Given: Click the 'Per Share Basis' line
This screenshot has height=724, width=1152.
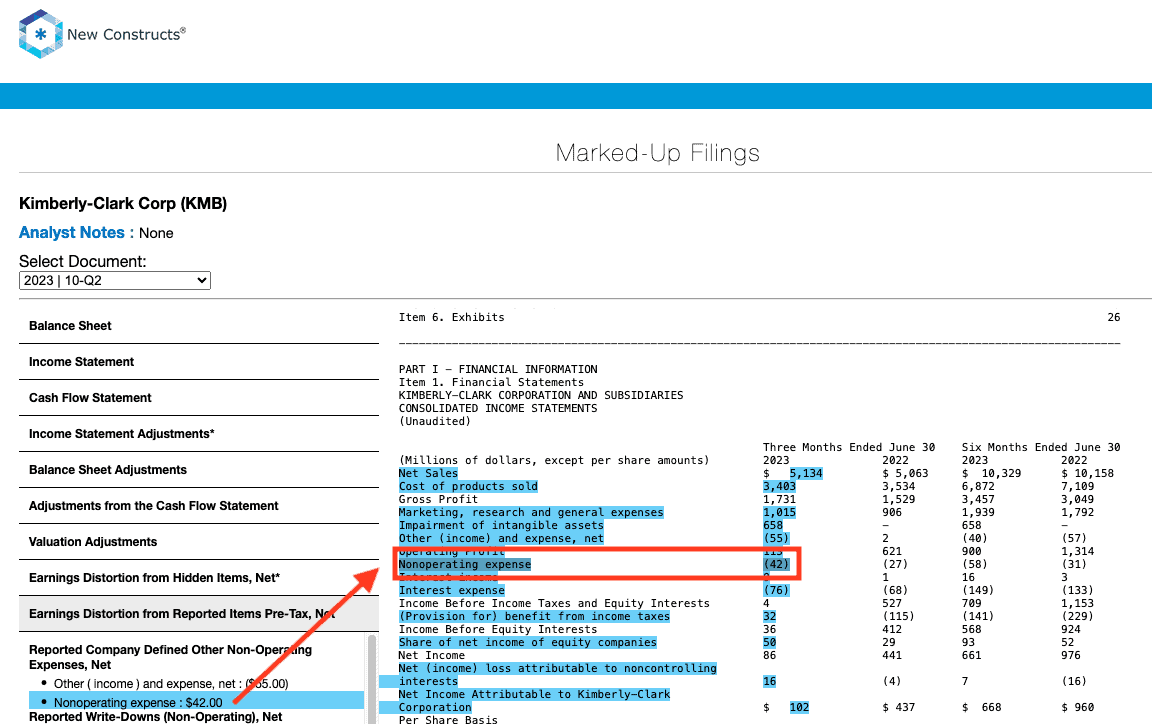Looking at the screenshot, I should point(448,720).
